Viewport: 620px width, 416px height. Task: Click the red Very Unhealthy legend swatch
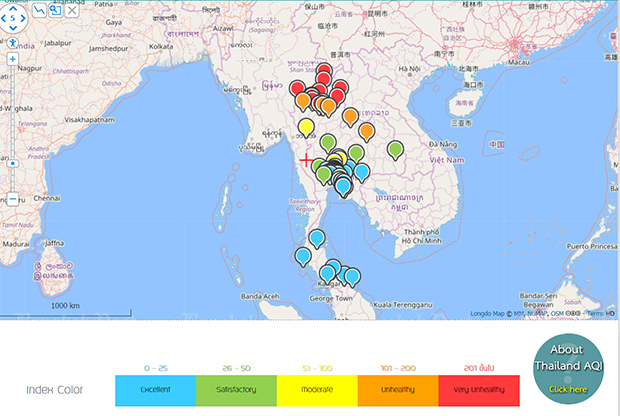[x=478, y=388]
